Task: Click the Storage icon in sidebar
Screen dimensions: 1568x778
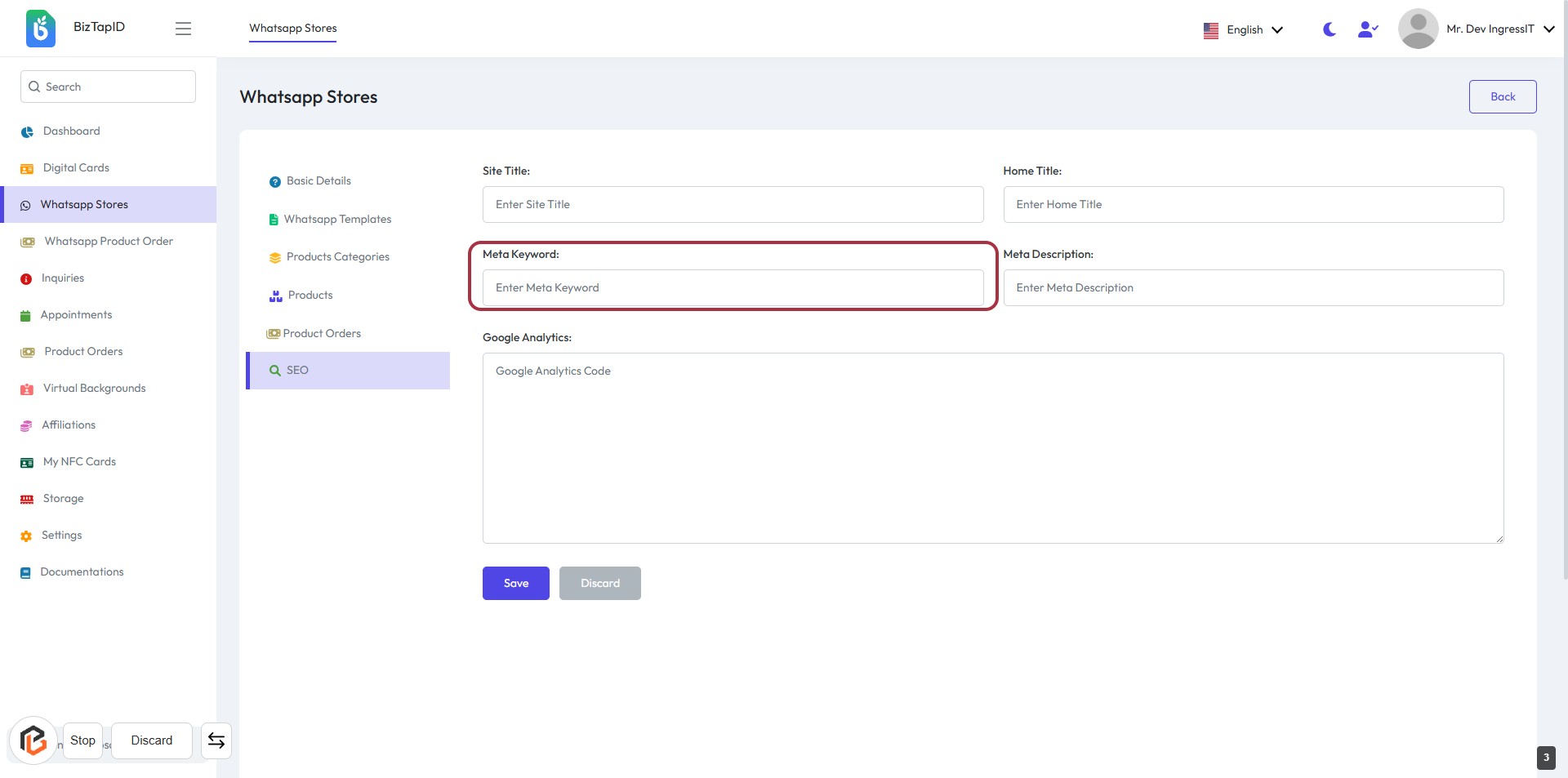Action: [27, 499]
